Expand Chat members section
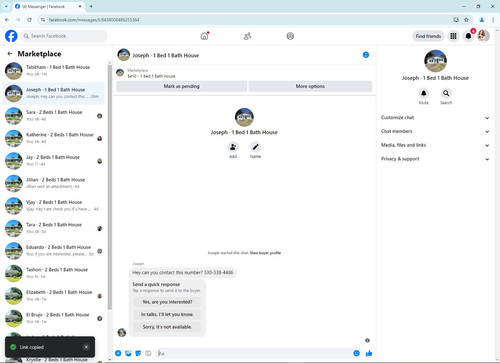Viewport: 500px width, 363px height. click(x=435, y=131)
